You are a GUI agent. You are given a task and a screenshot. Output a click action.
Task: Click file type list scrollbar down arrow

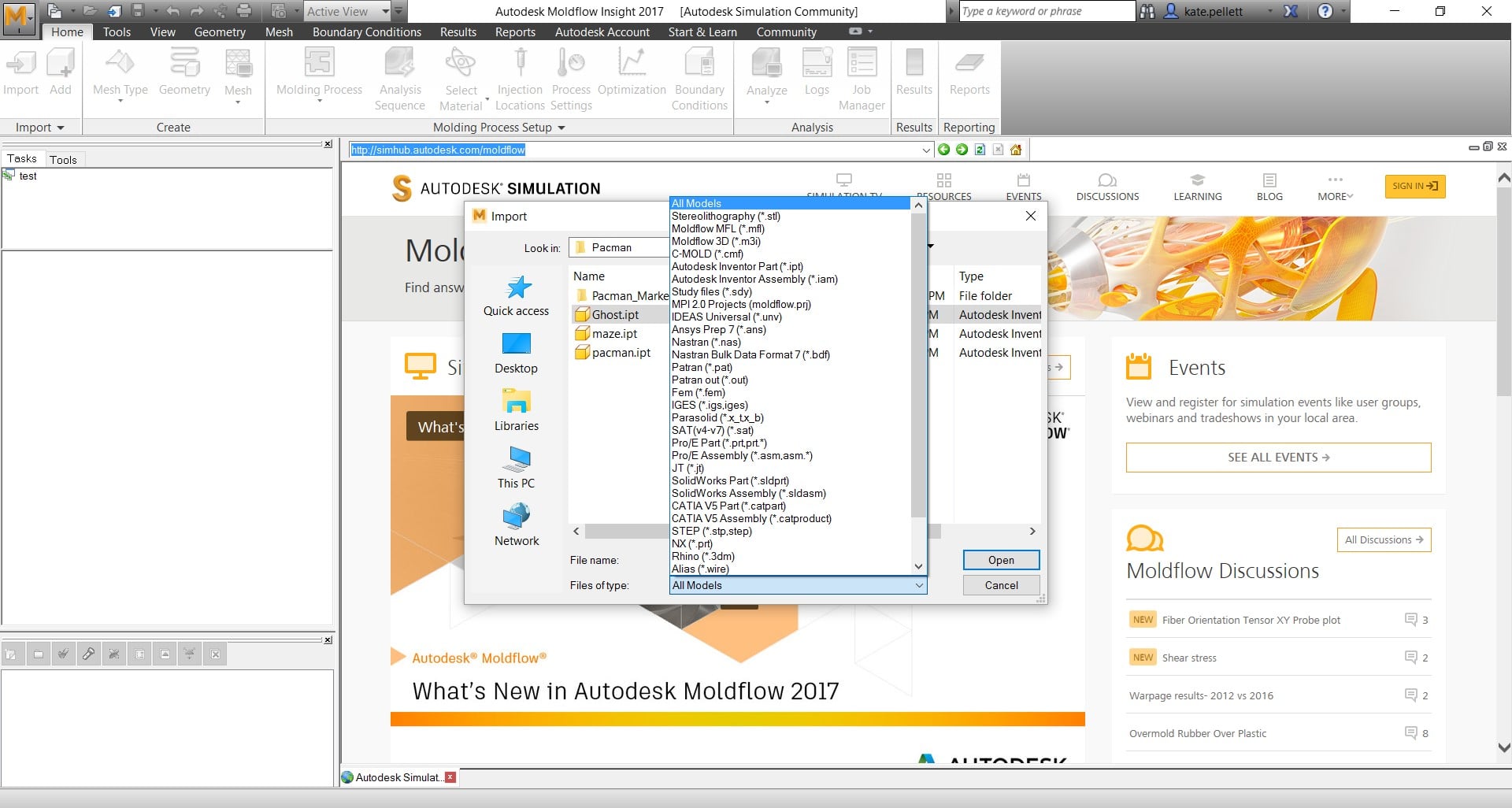coord(918,567)
